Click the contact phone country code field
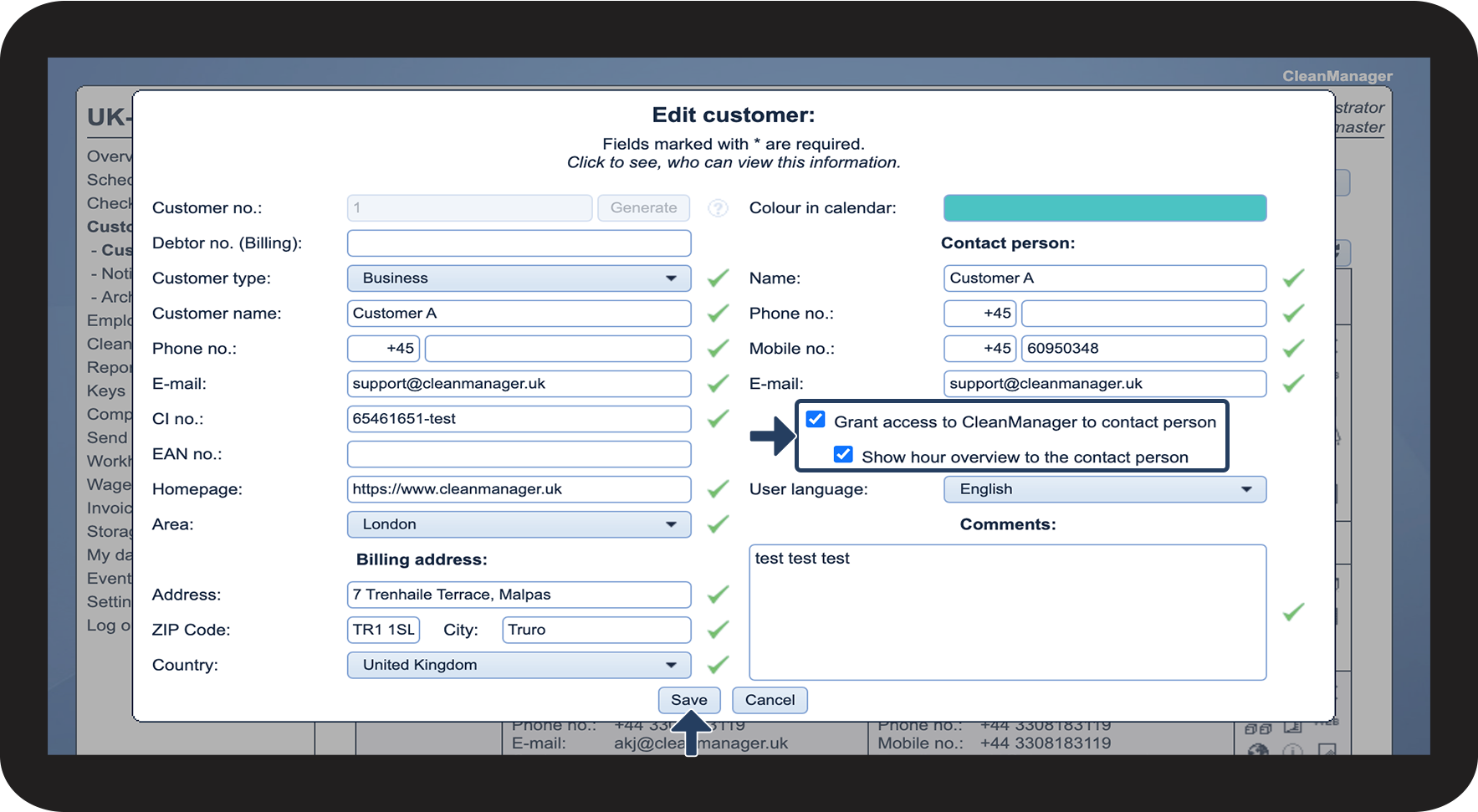 click(x=979, y=314)
